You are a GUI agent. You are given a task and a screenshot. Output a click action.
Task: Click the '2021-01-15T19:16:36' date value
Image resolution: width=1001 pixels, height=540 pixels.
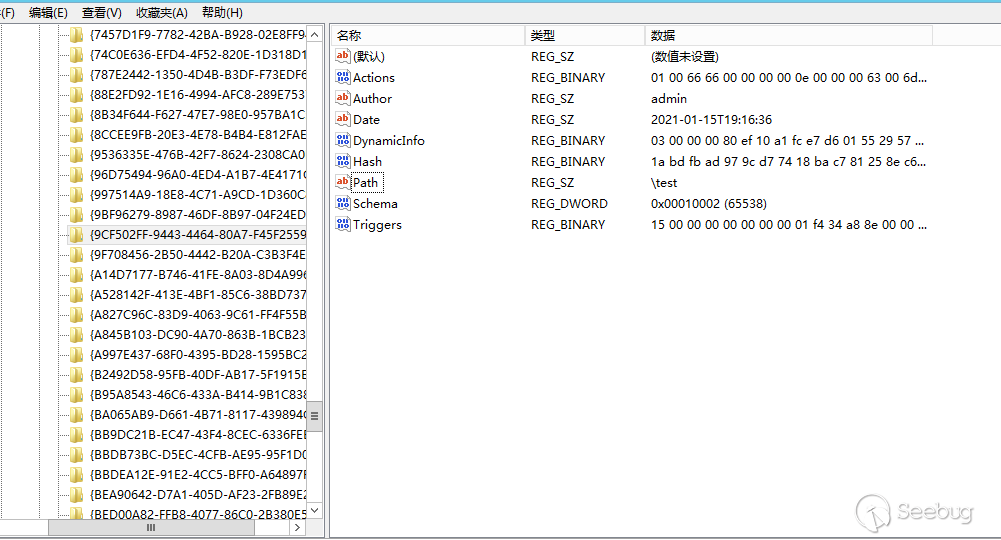[x=711, y=119]
